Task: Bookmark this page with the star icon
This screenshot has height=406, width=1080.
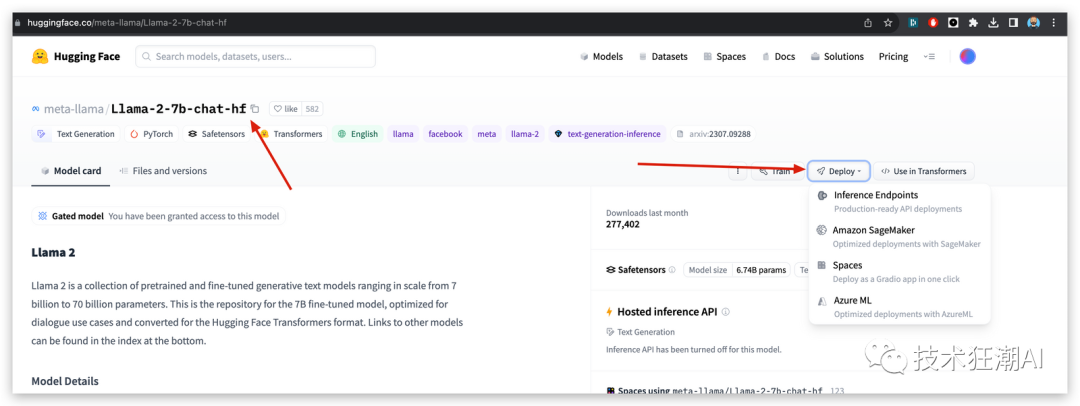Action: [888, 22]
